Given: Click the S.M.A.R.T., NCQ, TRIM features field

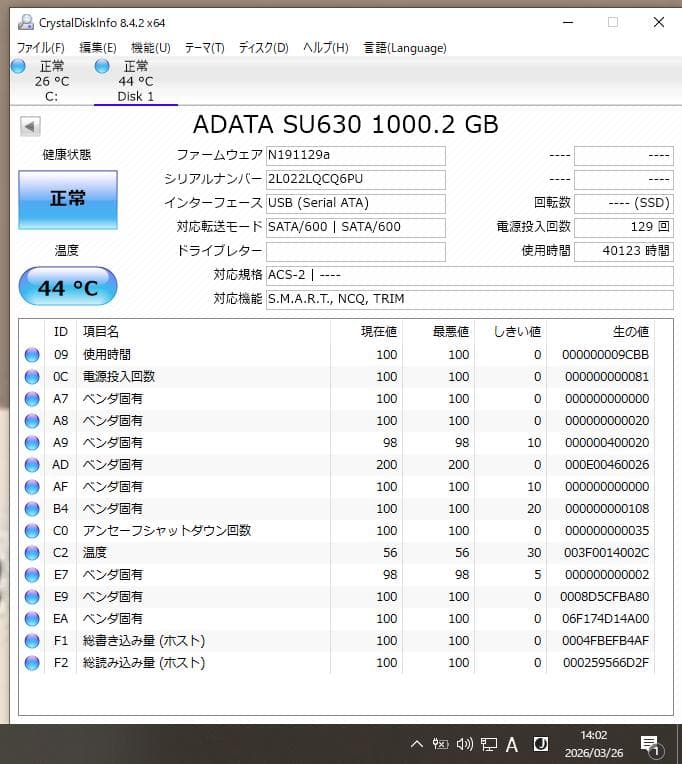Looking at the screenshot, I should pyautogui.click(x=470, y=300).
